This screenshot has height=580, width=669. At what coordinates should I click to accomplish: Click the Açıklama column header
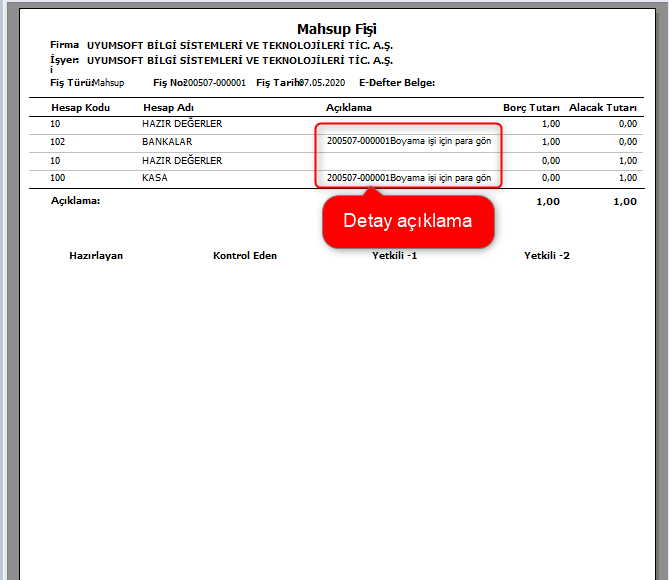pos(349,107)
